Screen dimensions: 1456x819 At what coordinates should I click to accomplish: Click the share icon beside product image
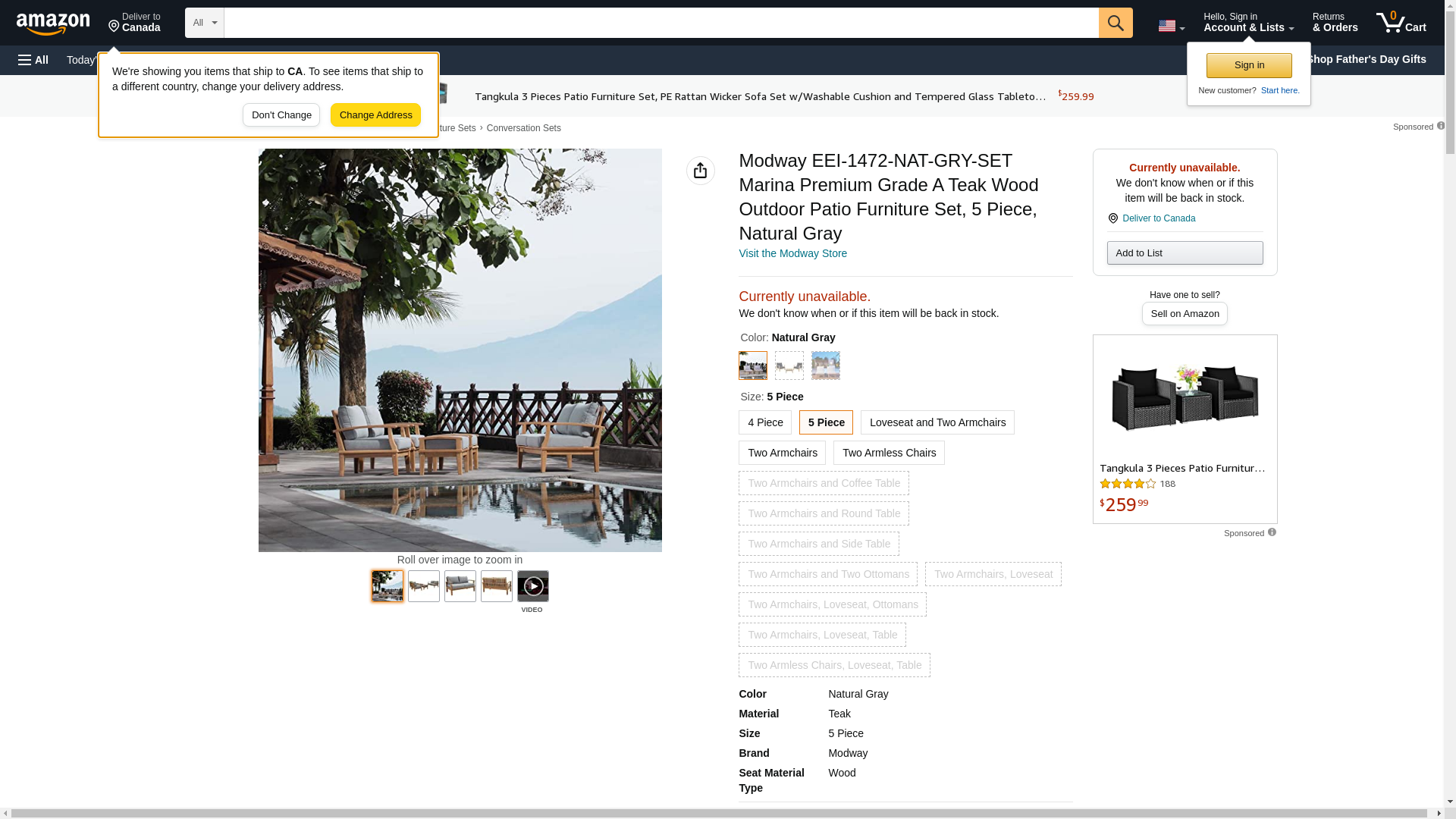click(700, 171)
